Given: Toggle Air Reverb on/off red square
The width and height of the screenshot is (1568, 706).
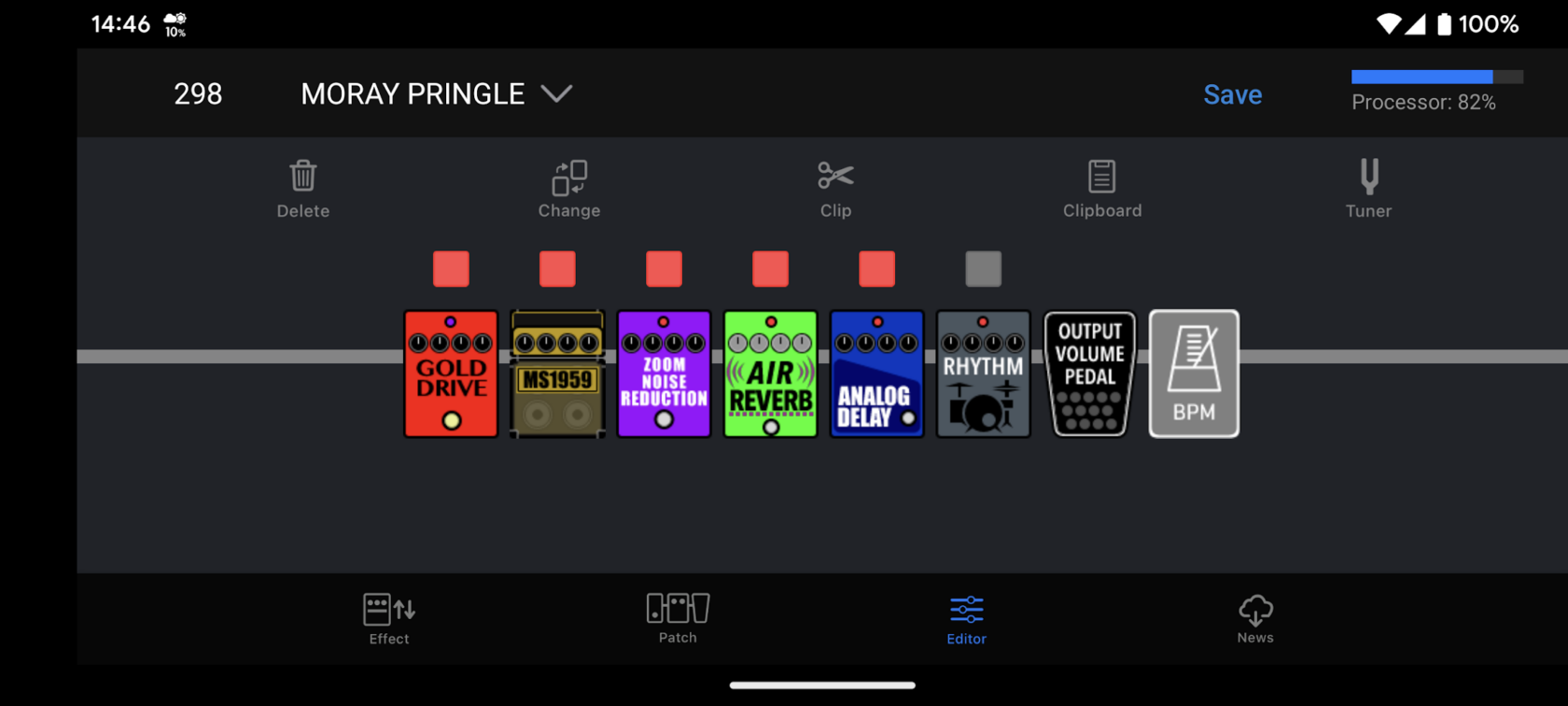Looking at the screenshot, I should [770, 269].
